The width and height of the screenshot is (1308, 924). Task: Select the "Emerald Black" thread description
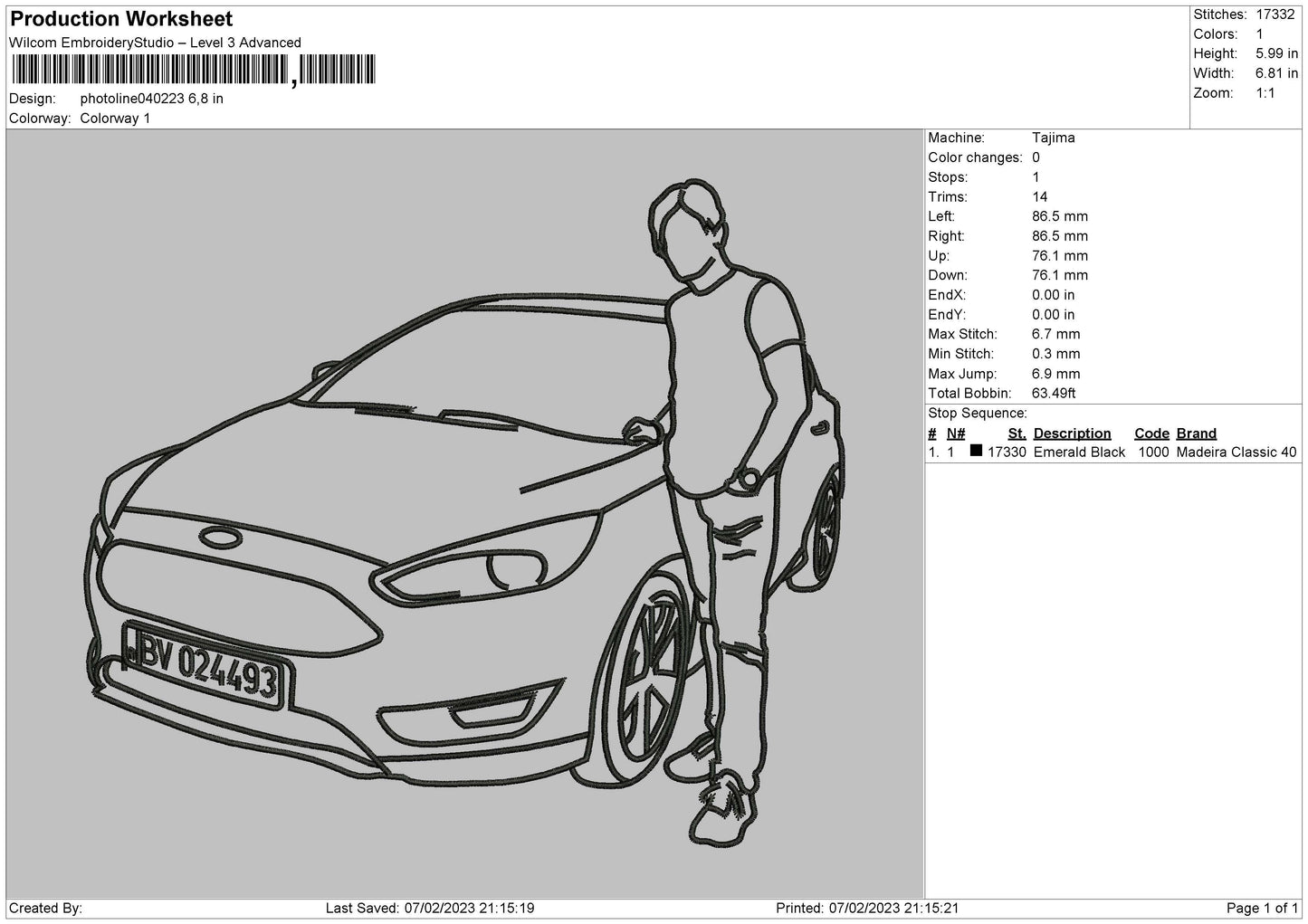tap(1079, 452)
